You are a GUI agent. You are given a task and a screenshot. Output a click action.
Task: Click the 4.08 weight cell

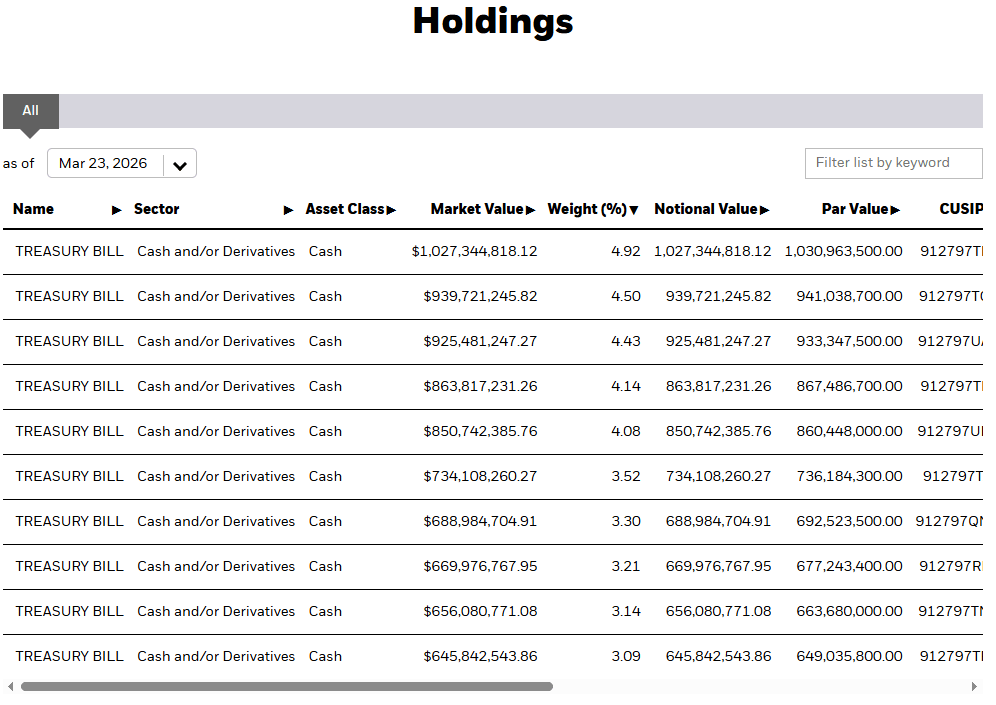[626, 432]
